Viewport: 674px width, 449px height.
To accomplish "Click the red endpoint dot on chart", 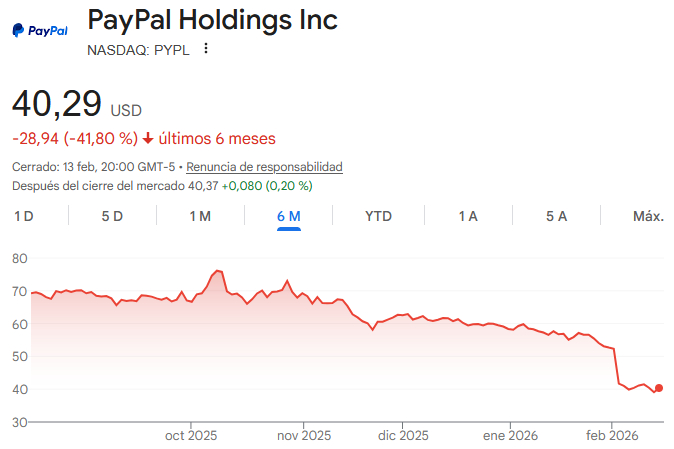I will [x=658, y=388].
